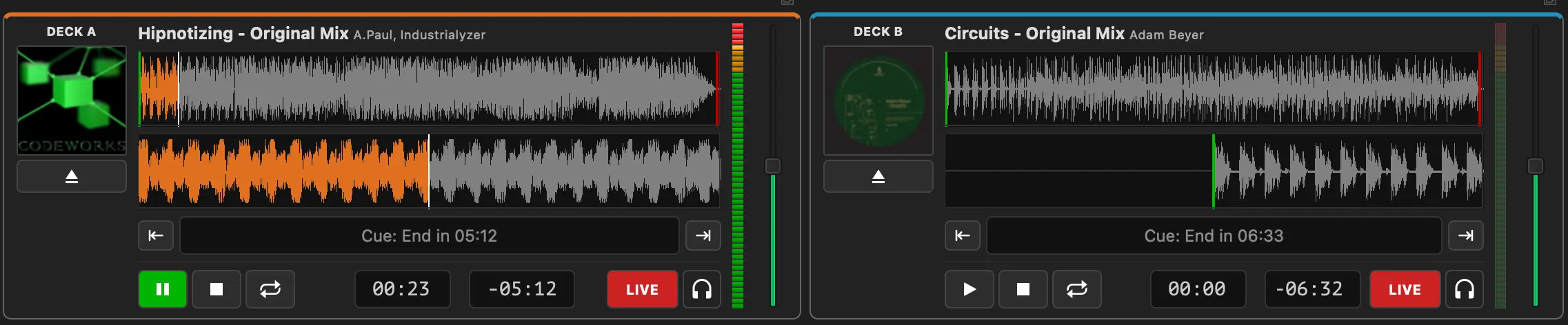Image resolution: width=1568 pixels, height=325 pixels.
Task: Click Deck B elapsed time 00:00
Action: 1198,289
